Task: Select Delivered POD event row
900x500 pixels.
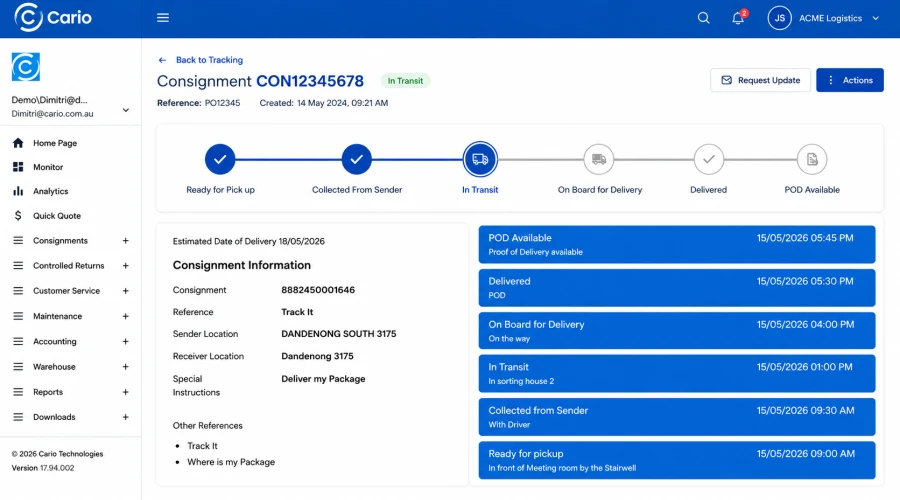Action: (x=677, y=288)
